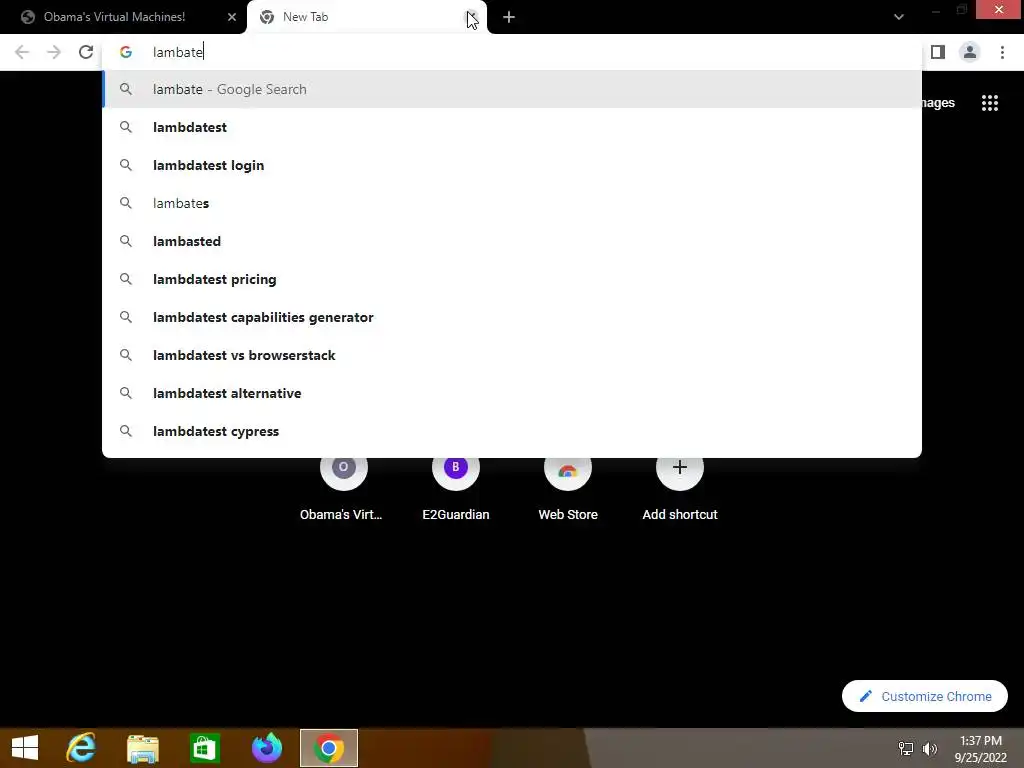Open the Google apps grid

click(989, 103)
